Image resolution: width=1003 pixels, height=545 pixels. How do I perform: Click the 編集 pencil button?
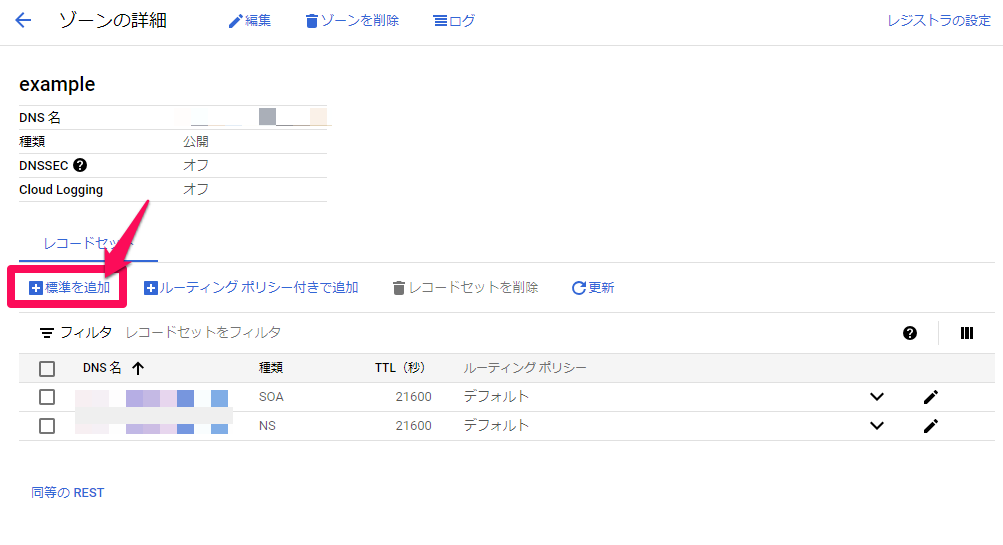pyautogui.click(x=249, y=21)
